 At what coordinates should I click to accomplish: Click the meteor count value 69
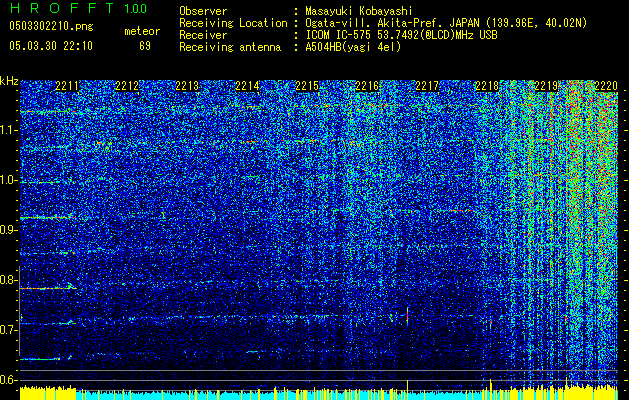click(145, 46)
